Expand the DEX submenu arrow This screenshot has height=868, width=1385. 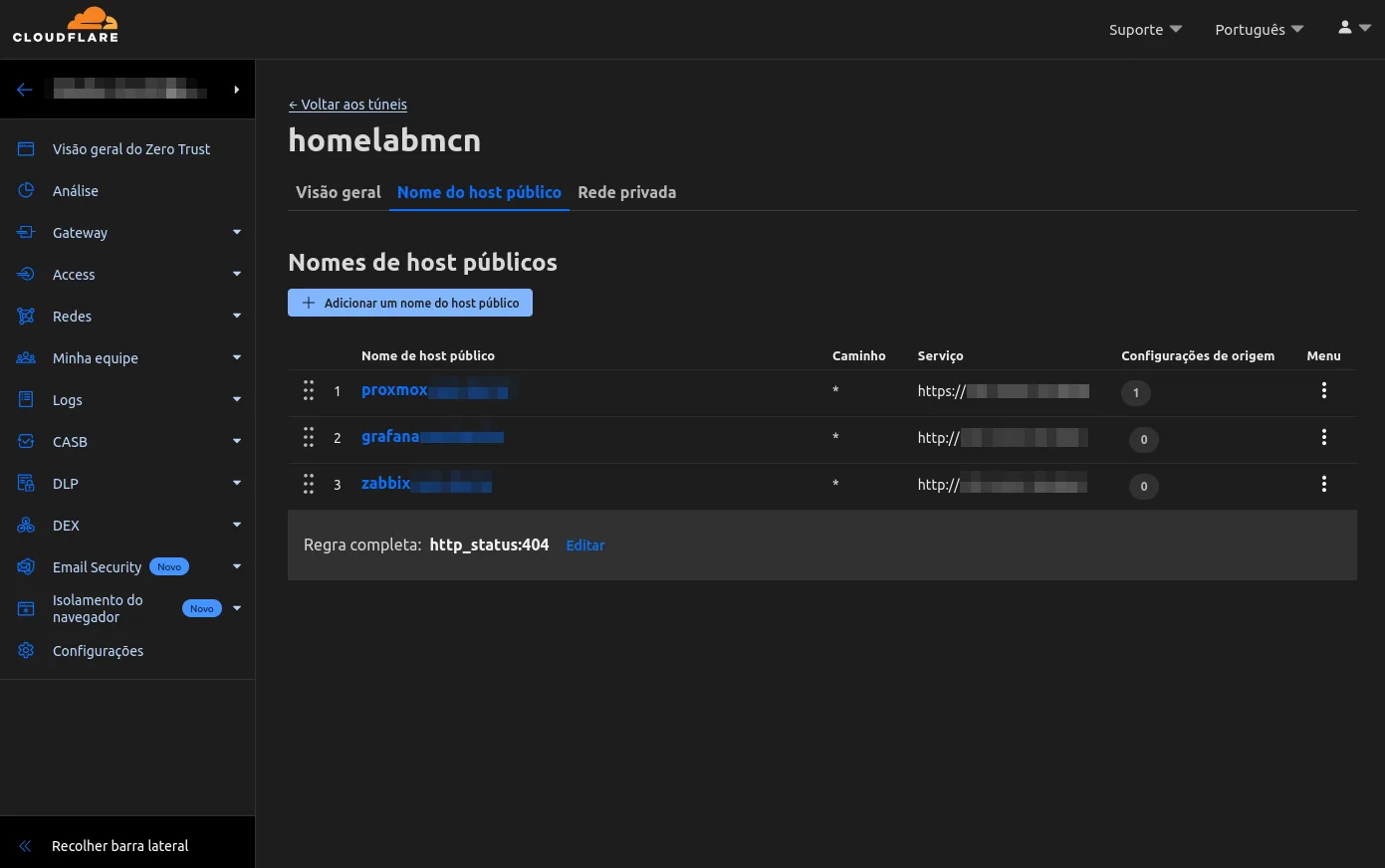point(237,525)
